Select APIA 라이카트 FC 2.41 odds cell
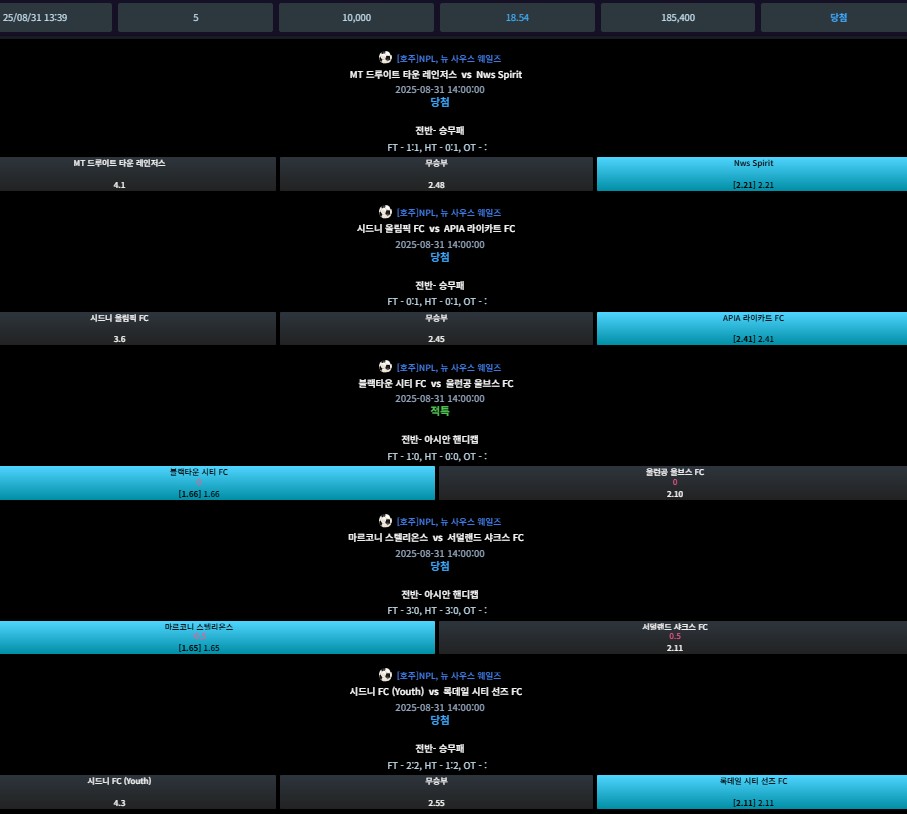This screenshot has width=907, height=814. [752, 329]
